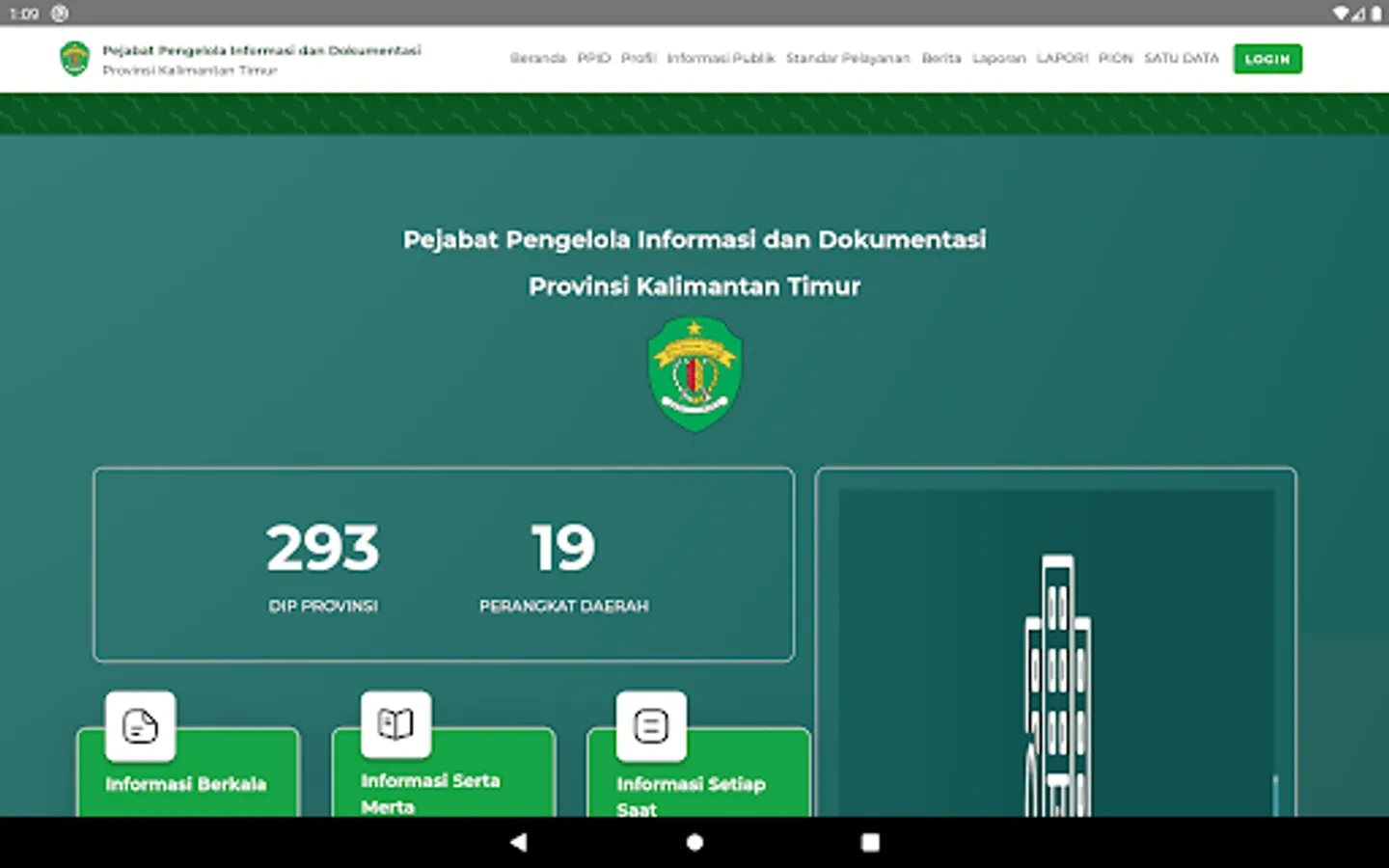Image resolution: width=1389 pixels, height=868 pixels.
Task: Select Informasi Publik from the navigation
Action: tap(721, 58)
